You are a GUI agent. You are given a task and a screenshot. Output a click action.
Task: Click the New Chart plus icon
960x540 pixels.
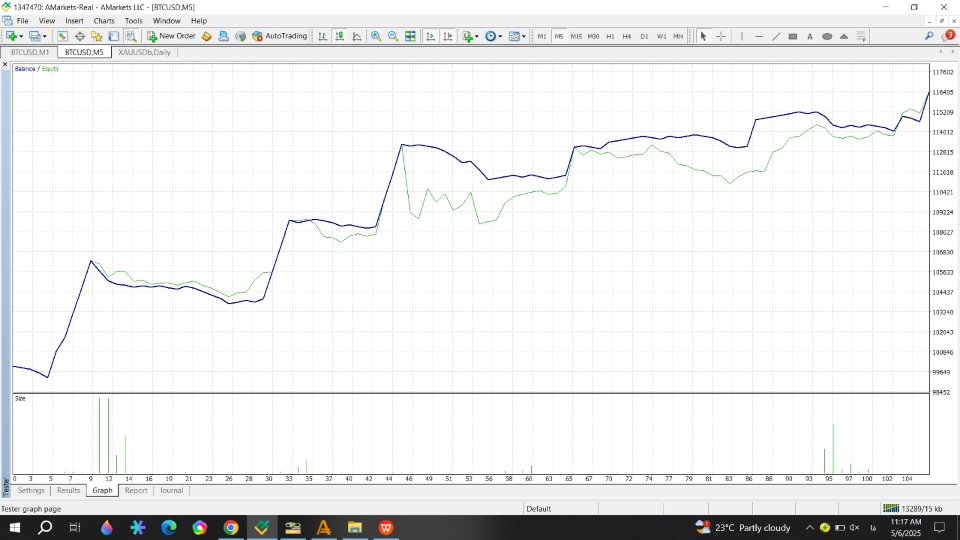11,37
